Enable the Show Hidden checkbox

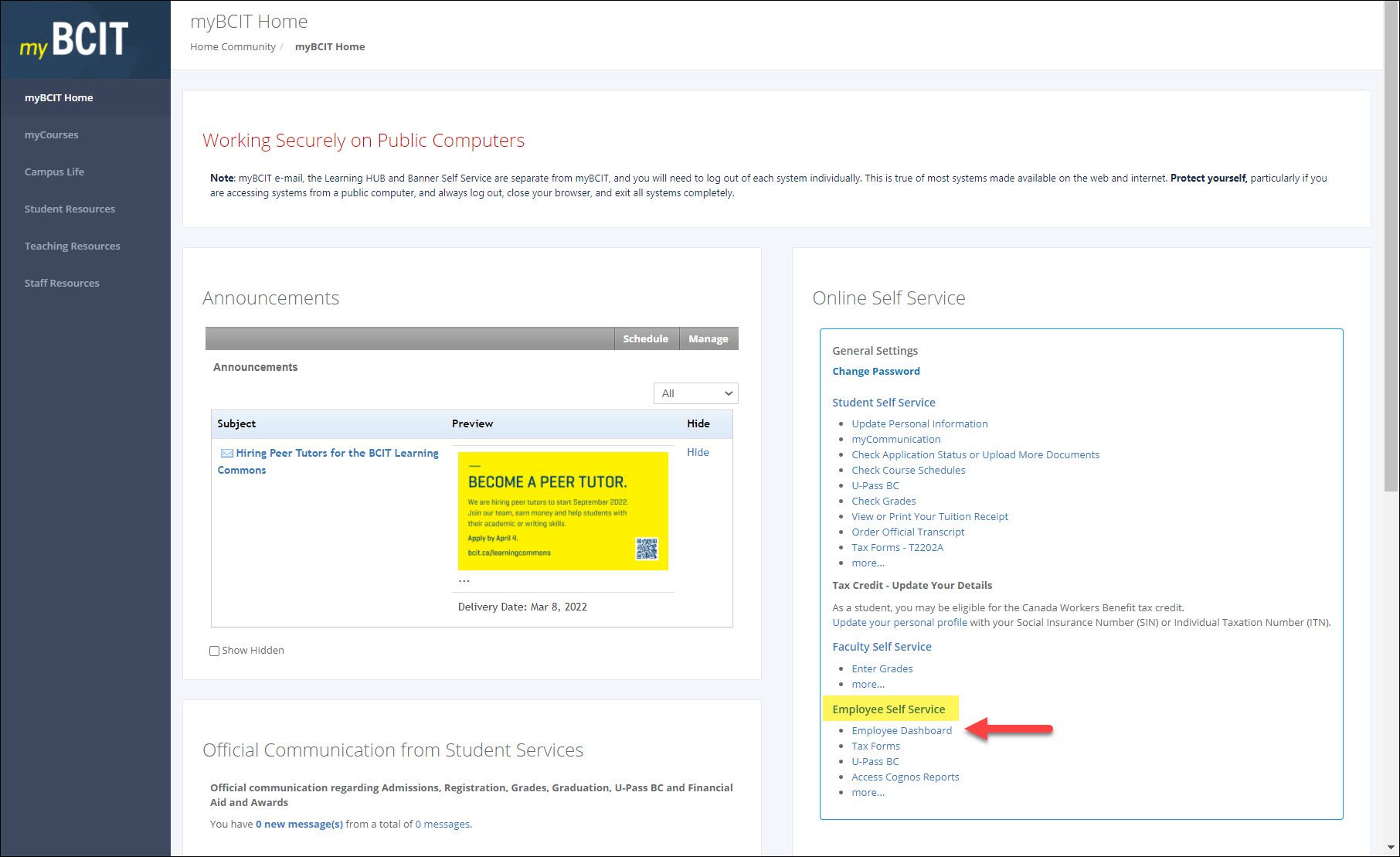214,651
